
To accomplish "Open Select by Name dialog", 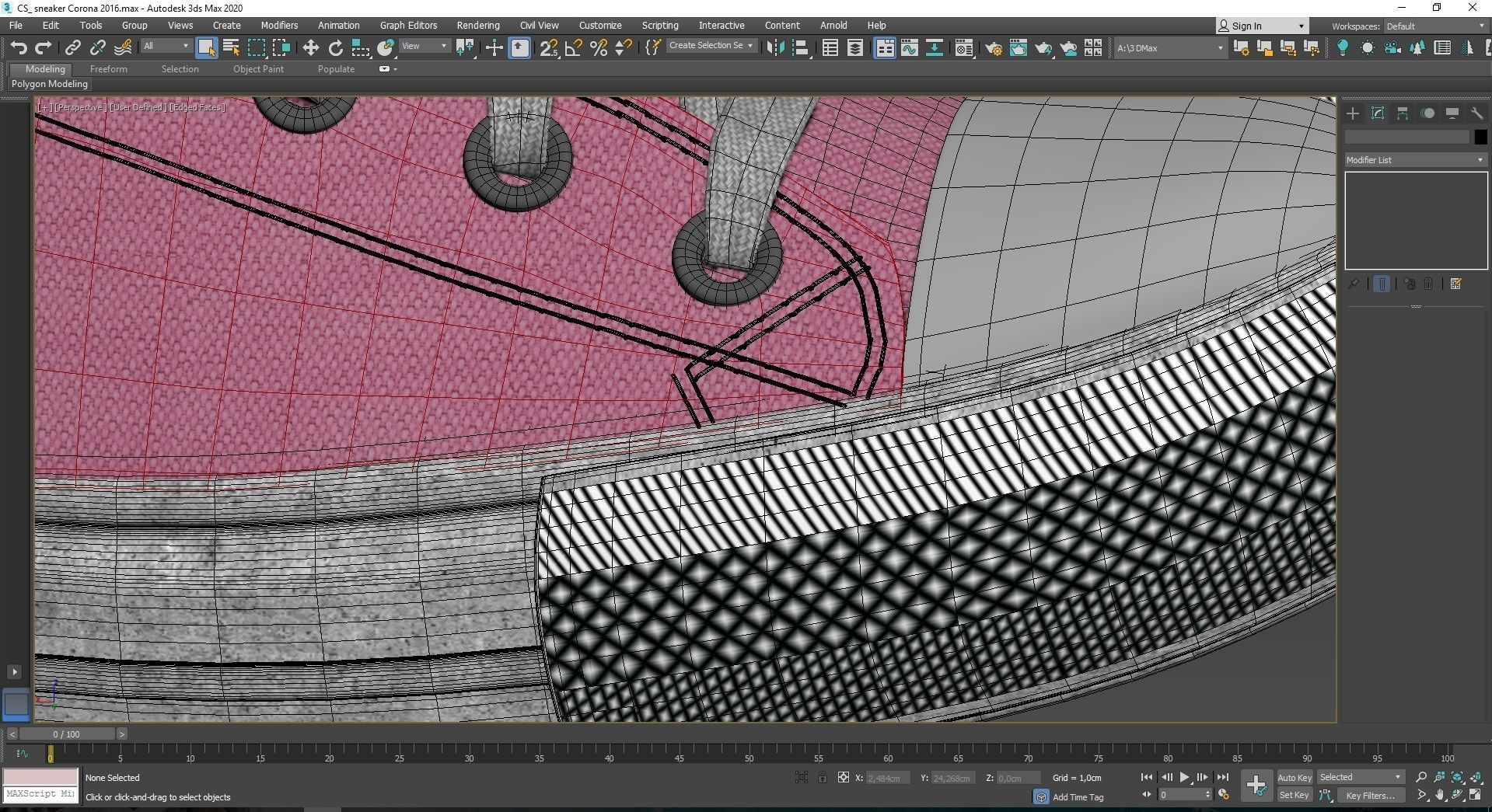I will click(231, 48).
